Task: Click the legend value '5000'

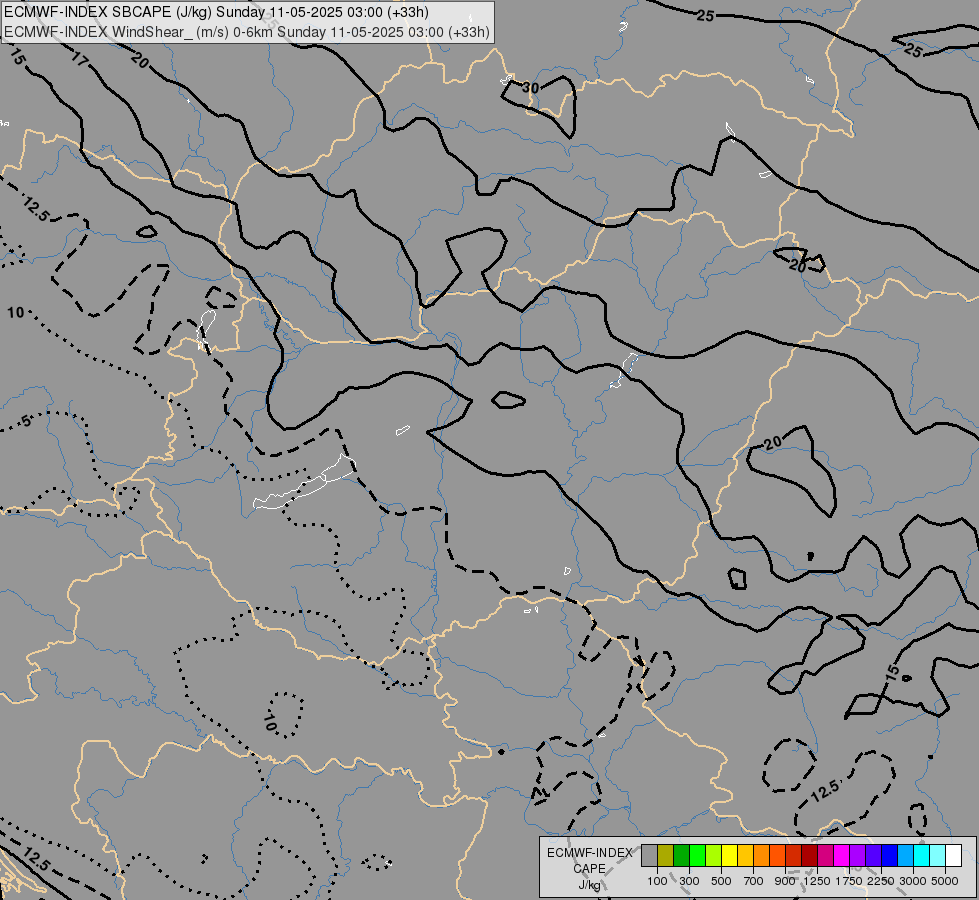Action: click(x=945, y=881)
